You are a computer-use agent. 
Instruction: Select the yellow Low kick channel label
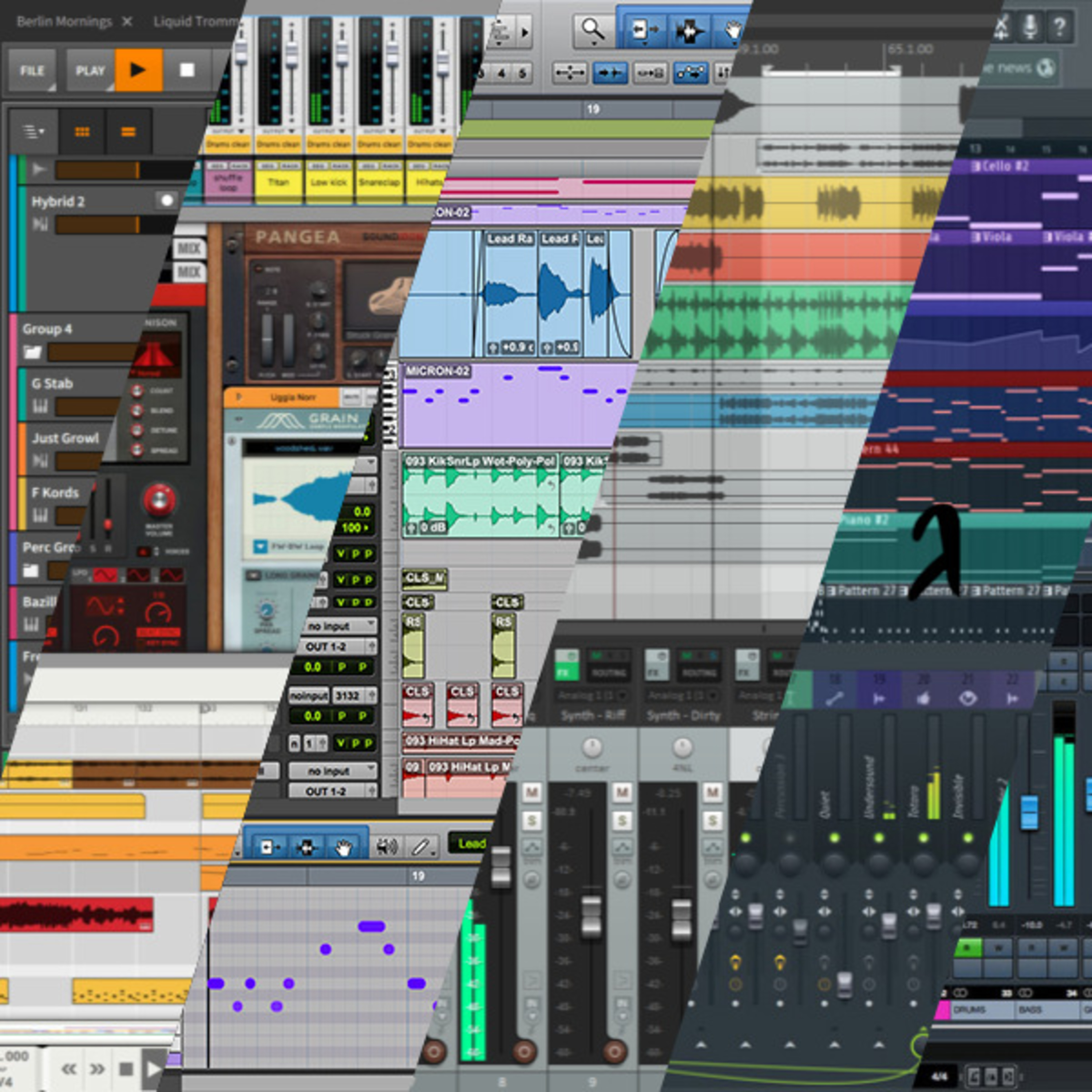(328, 182)
